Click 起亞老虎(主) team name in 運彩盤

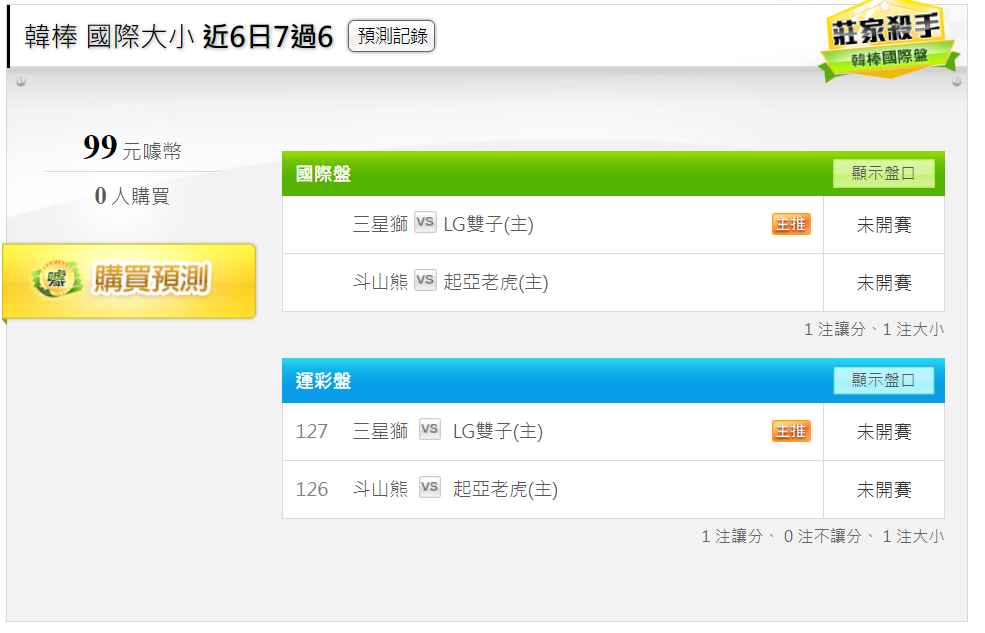[505, 489]
